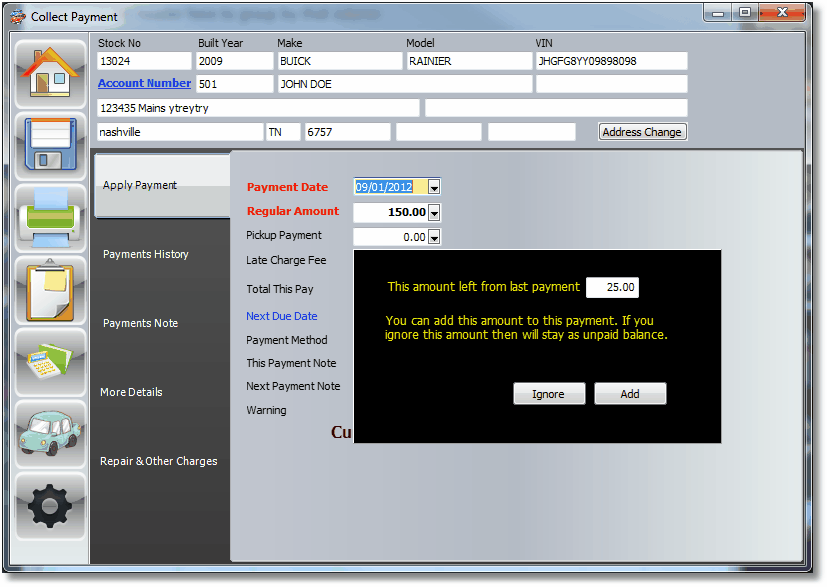This screenshot has width=827, height=587.
Task: Click the printer icon in sidebar
Action: 50,217
